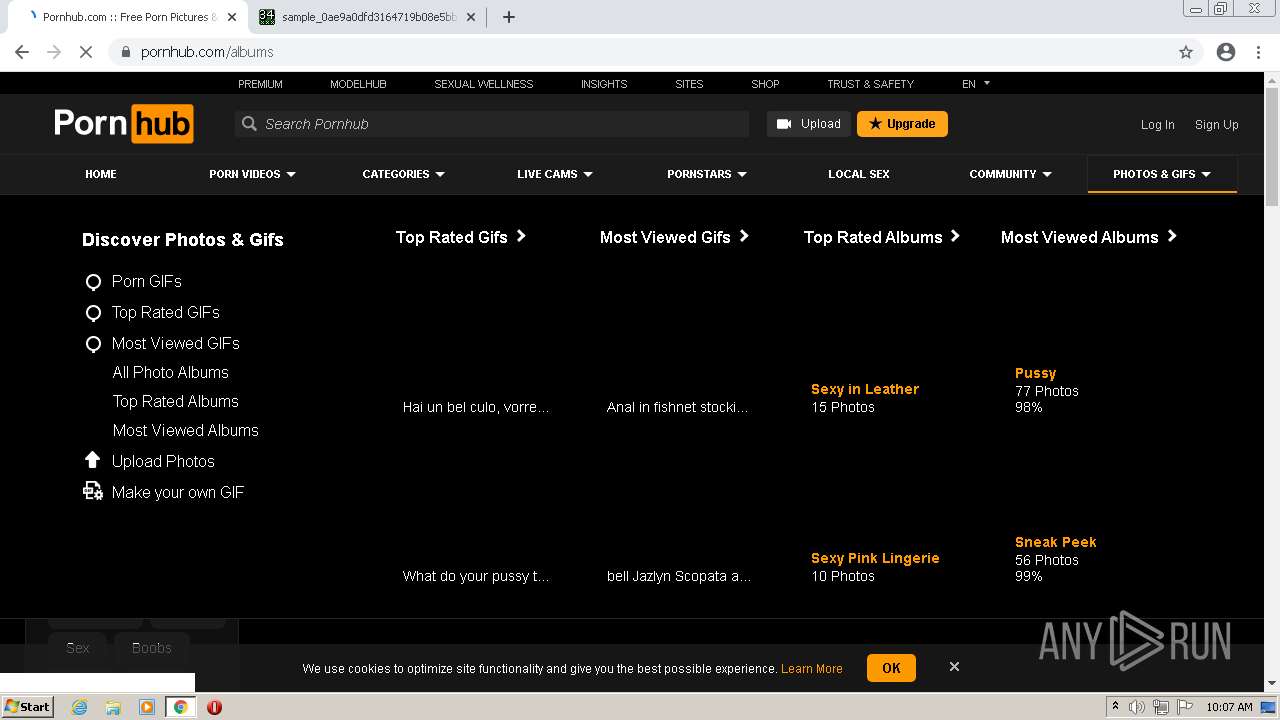Open the red shield taskbar icon
The height and width of the screenshot is (720, 1280).
coord(214,707)
